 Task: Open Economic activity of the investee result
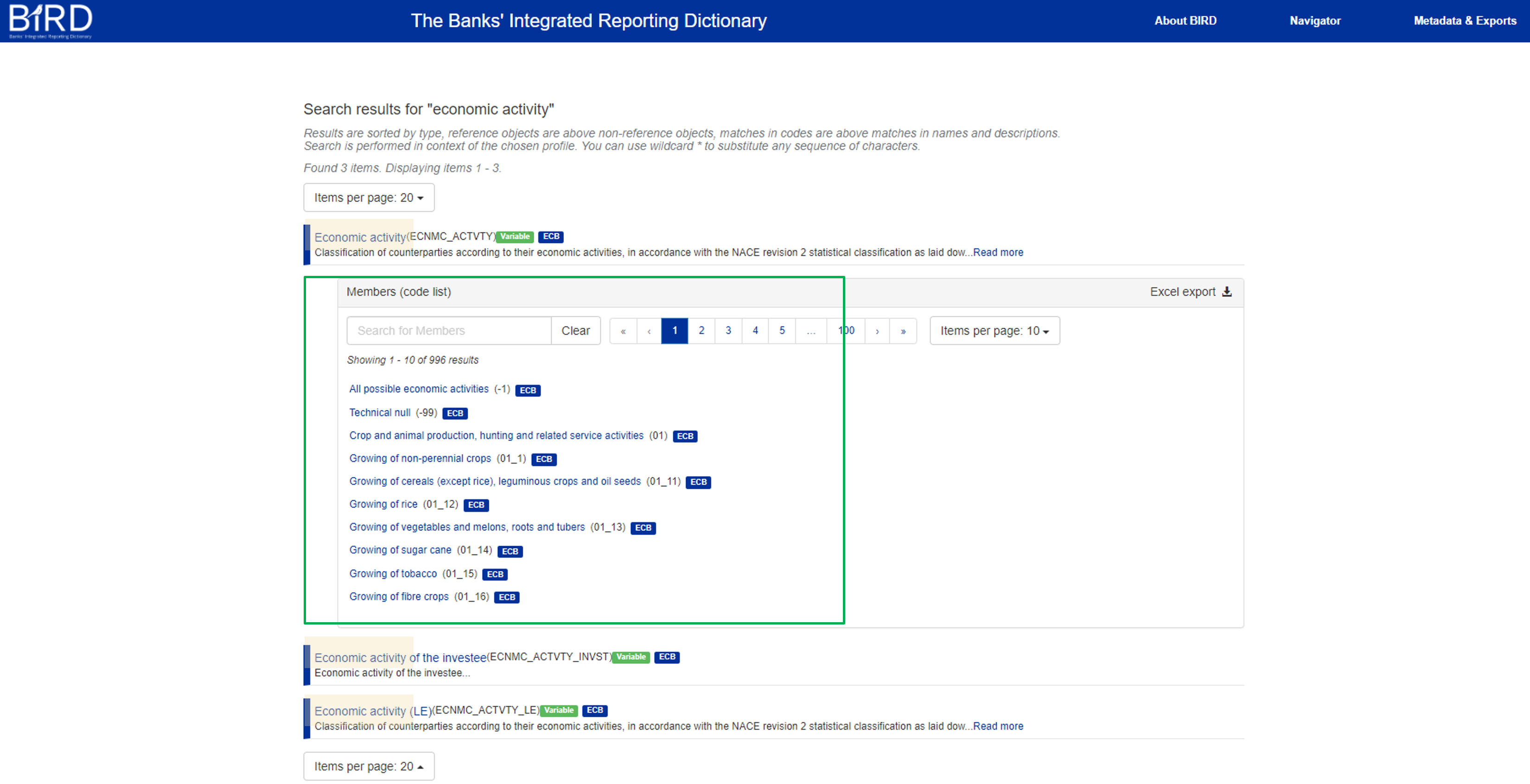(x=400, y=657)
